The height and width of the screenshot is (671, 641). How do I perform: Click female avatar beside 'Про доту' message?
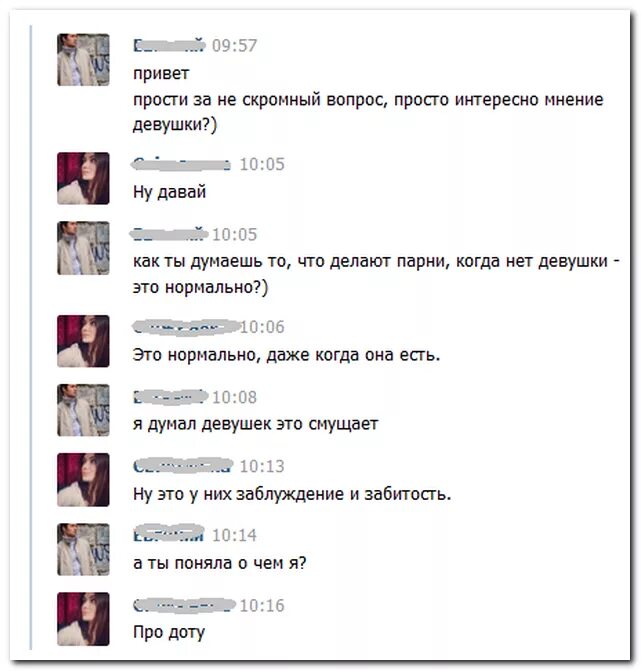point(83,619)
